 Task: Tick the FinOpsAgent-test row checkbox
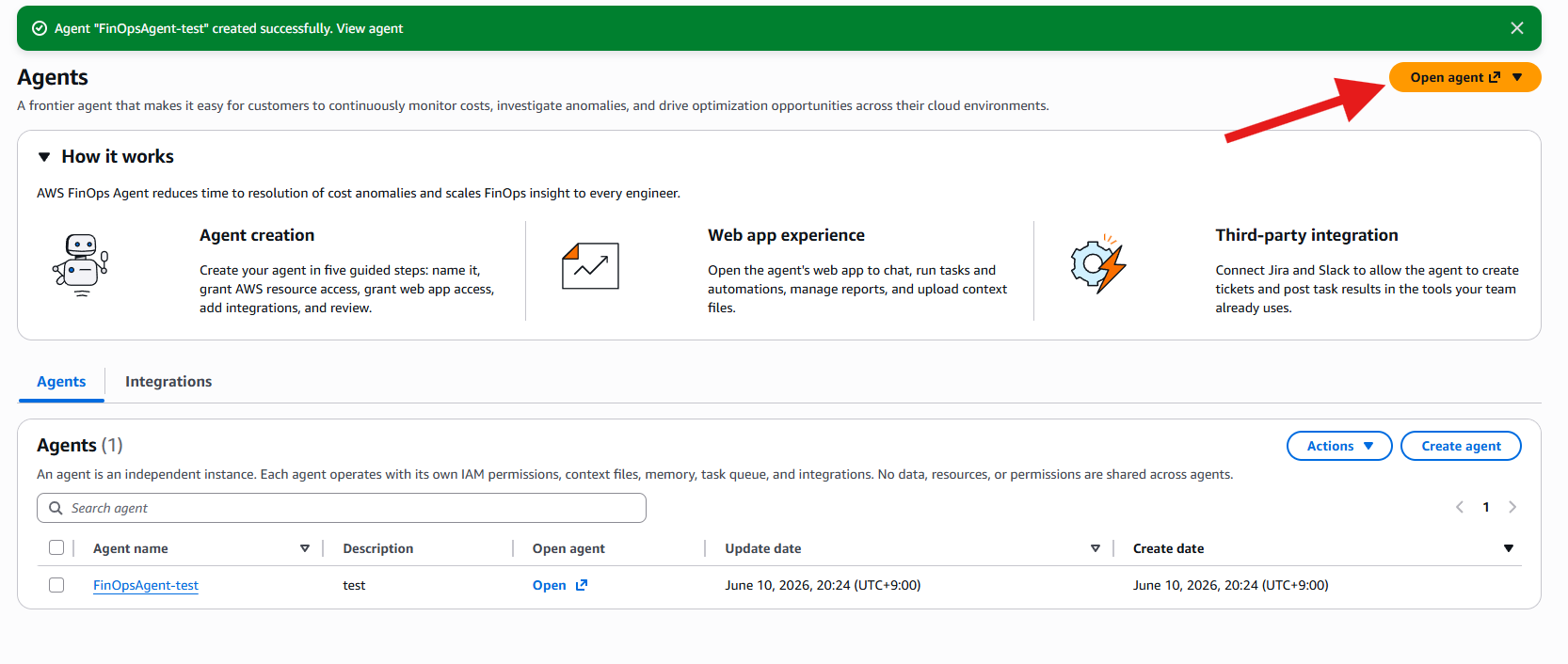pos(56,585)
